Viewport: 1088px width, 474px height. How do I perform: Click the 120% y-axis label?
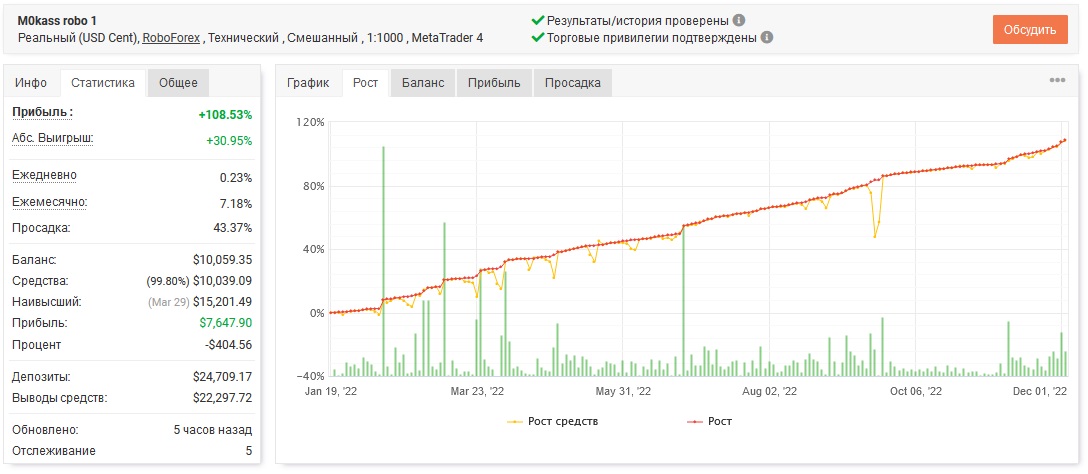click(310, 122)
